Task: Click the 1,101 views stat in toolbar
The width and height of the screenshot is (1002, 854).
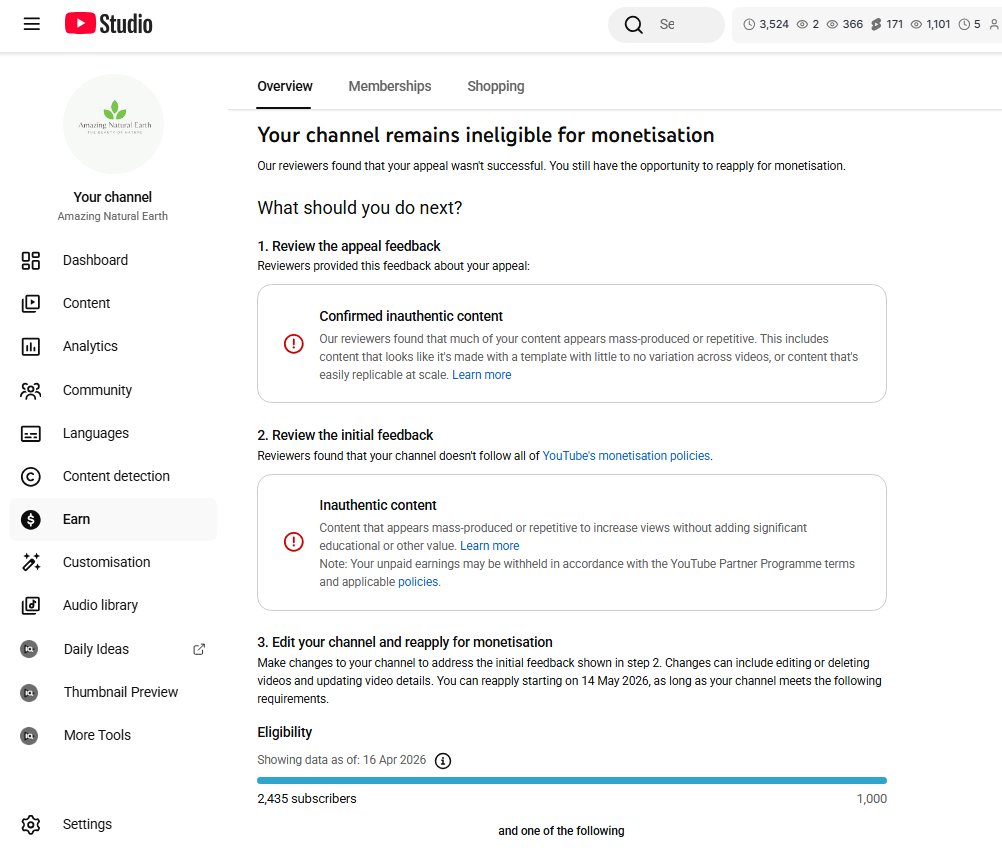Action: point(930,24)
